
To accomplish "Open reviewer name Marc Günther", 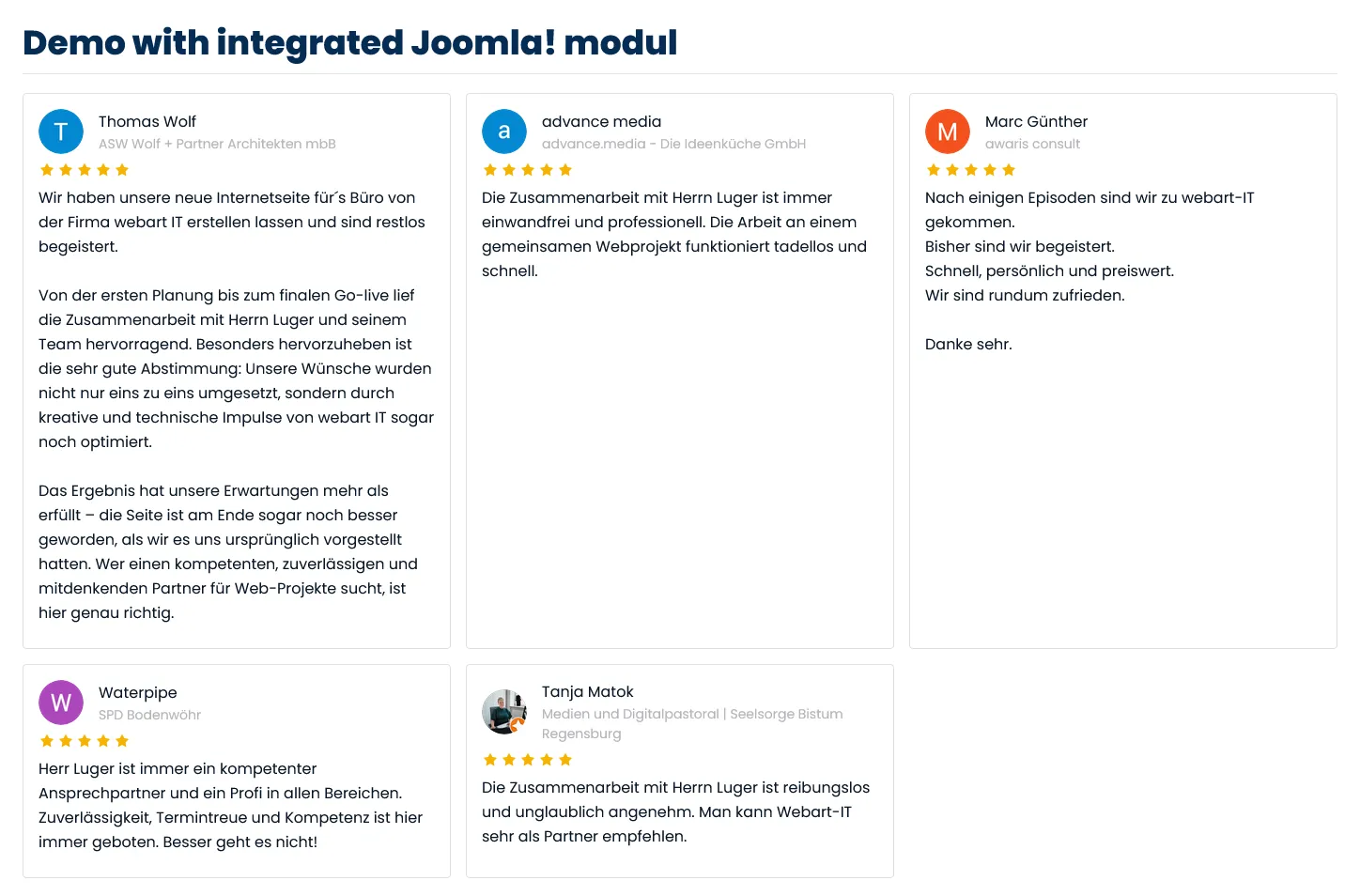I will [1036, 121].
